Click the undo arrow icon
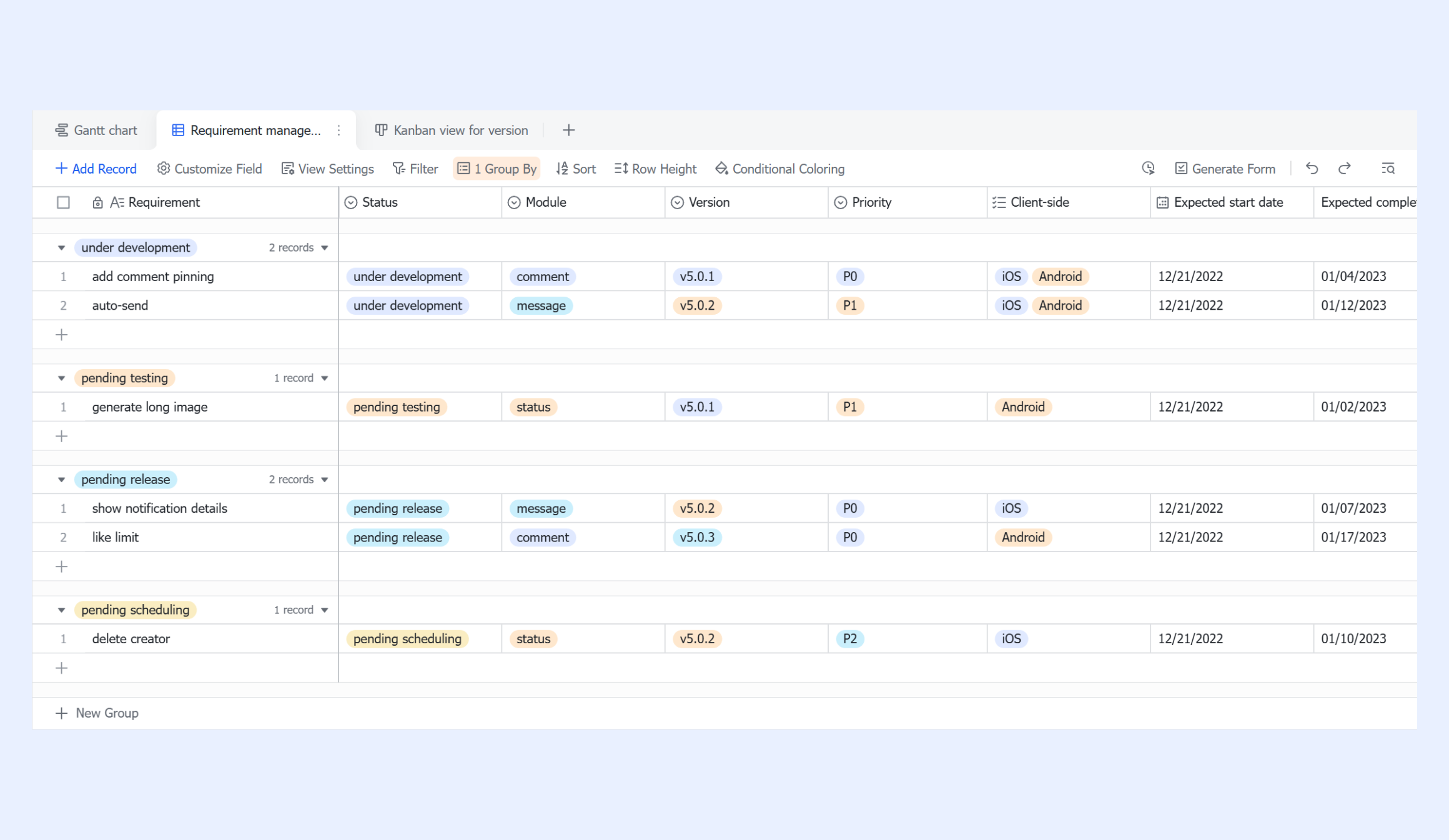The image size is (1449, 840). pos(1312,169)
